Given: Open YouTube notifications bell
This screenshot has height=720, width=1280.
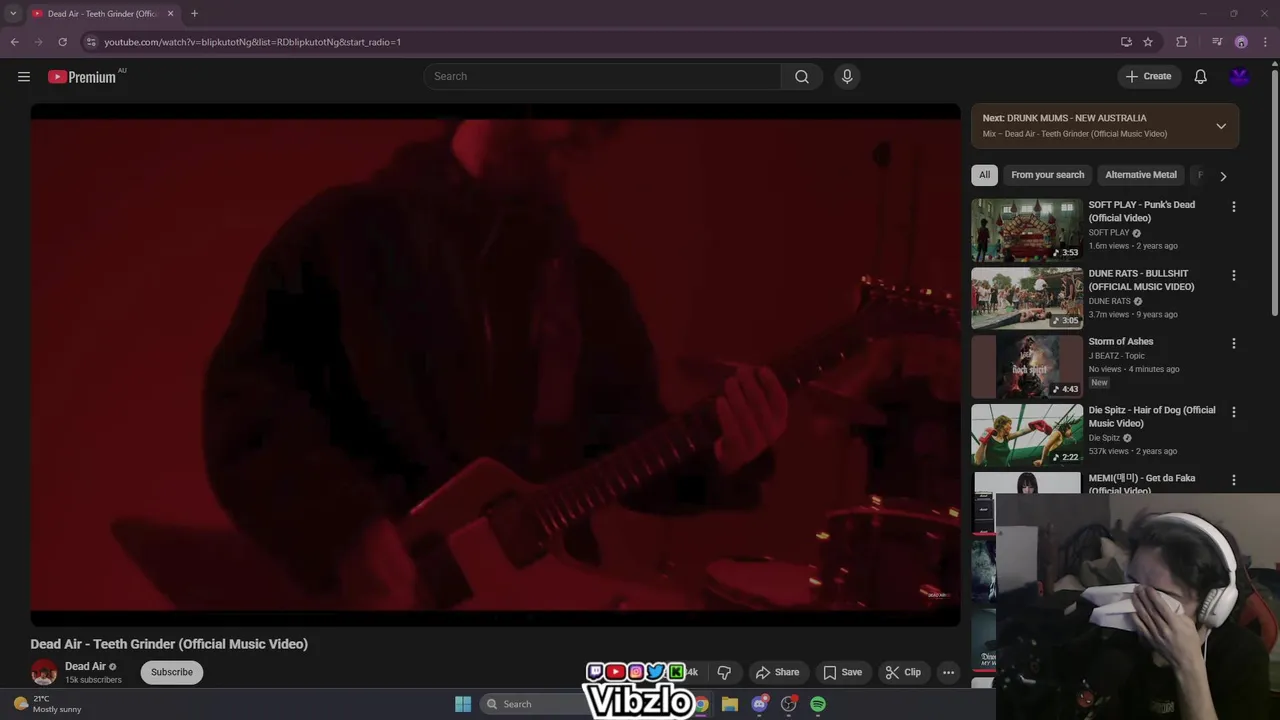Looking at the screenshot, I should (1201, 77).
